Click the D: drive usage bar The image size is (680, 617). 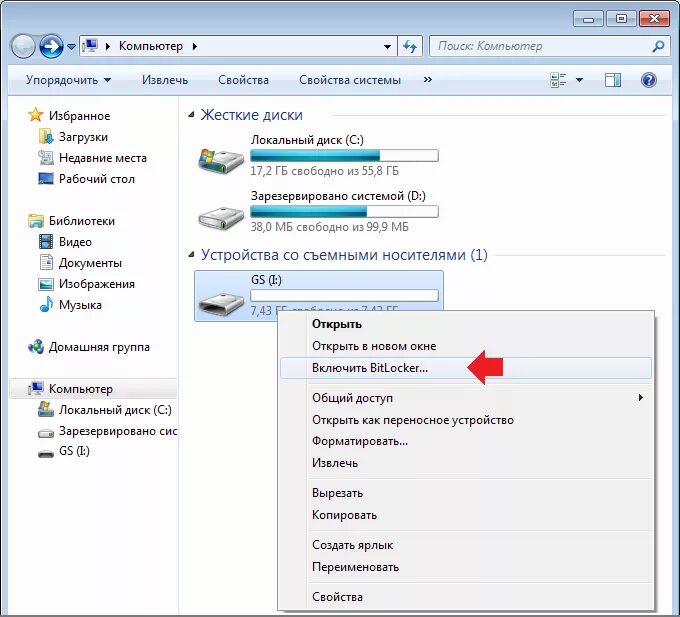pyautogui.click(x=344, y=212)
